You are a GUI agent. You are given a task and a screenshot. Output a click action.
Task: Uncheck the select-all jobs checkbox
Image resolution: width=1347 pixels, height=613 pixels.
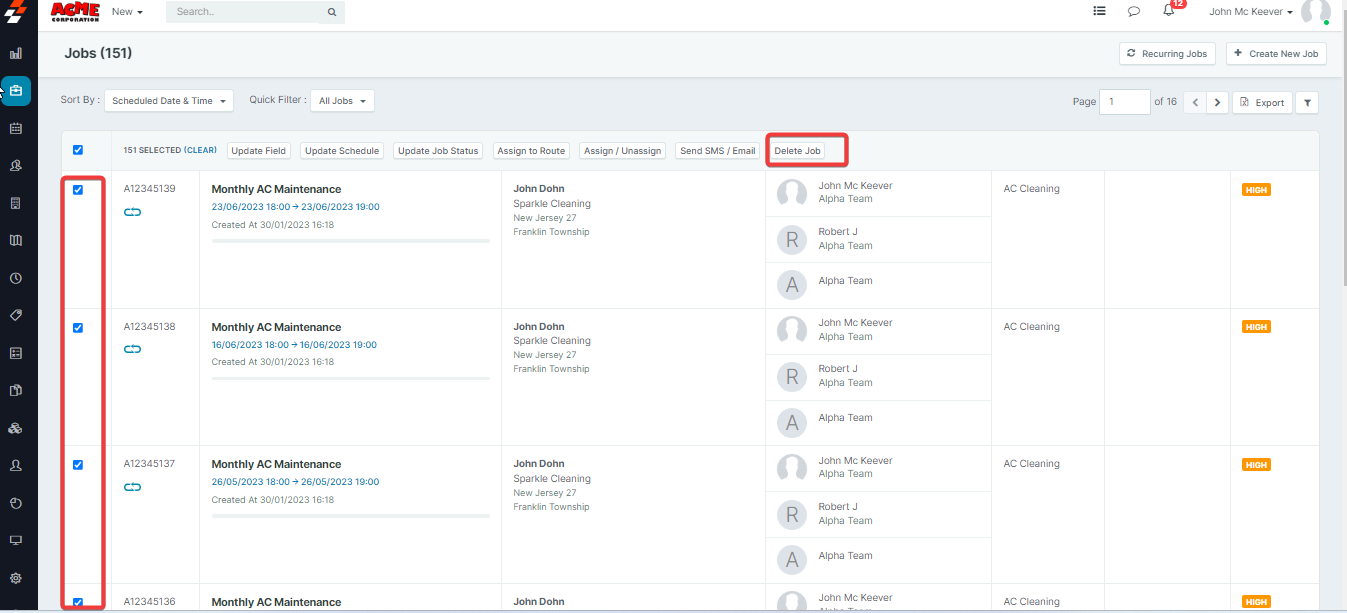pos(78,150)
